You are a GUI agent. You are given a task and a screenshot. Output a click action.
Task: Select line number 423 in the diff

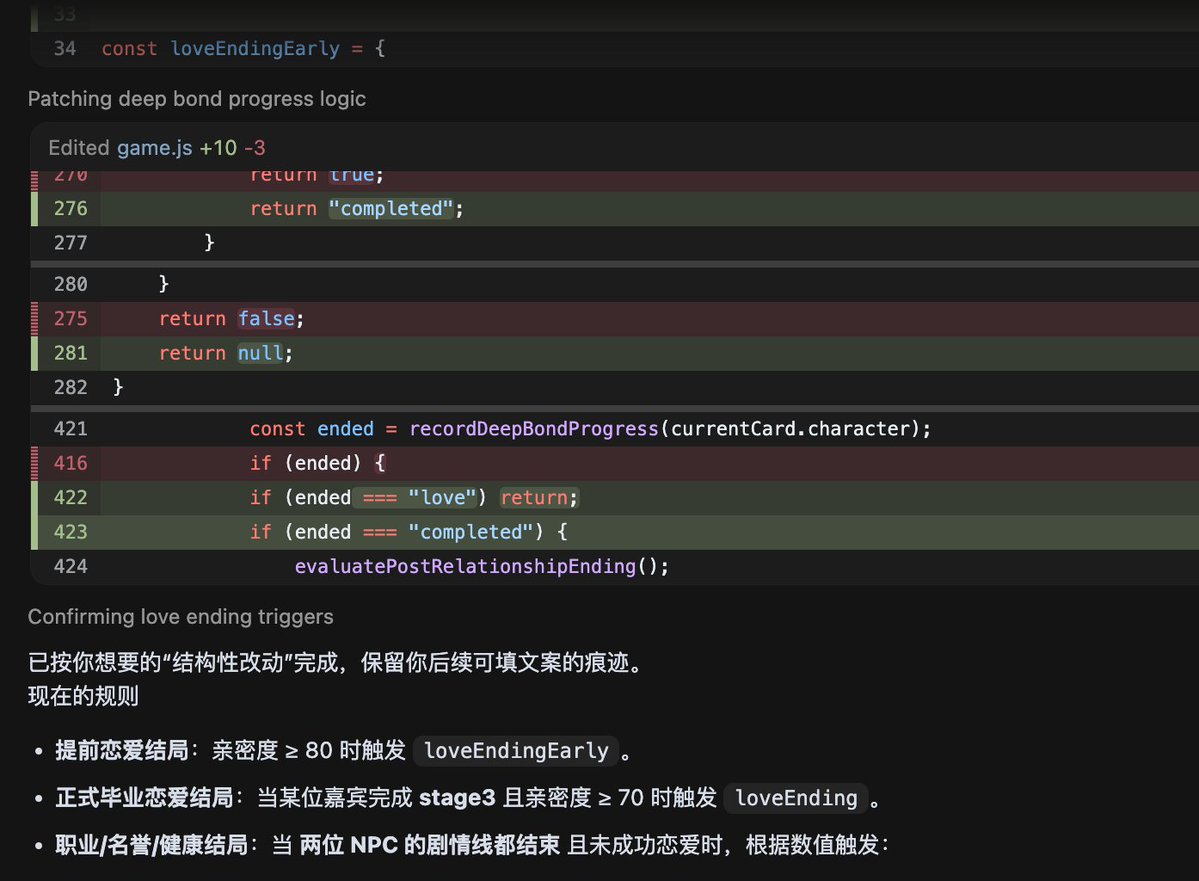pyautogui.click(x=70, y=532)
